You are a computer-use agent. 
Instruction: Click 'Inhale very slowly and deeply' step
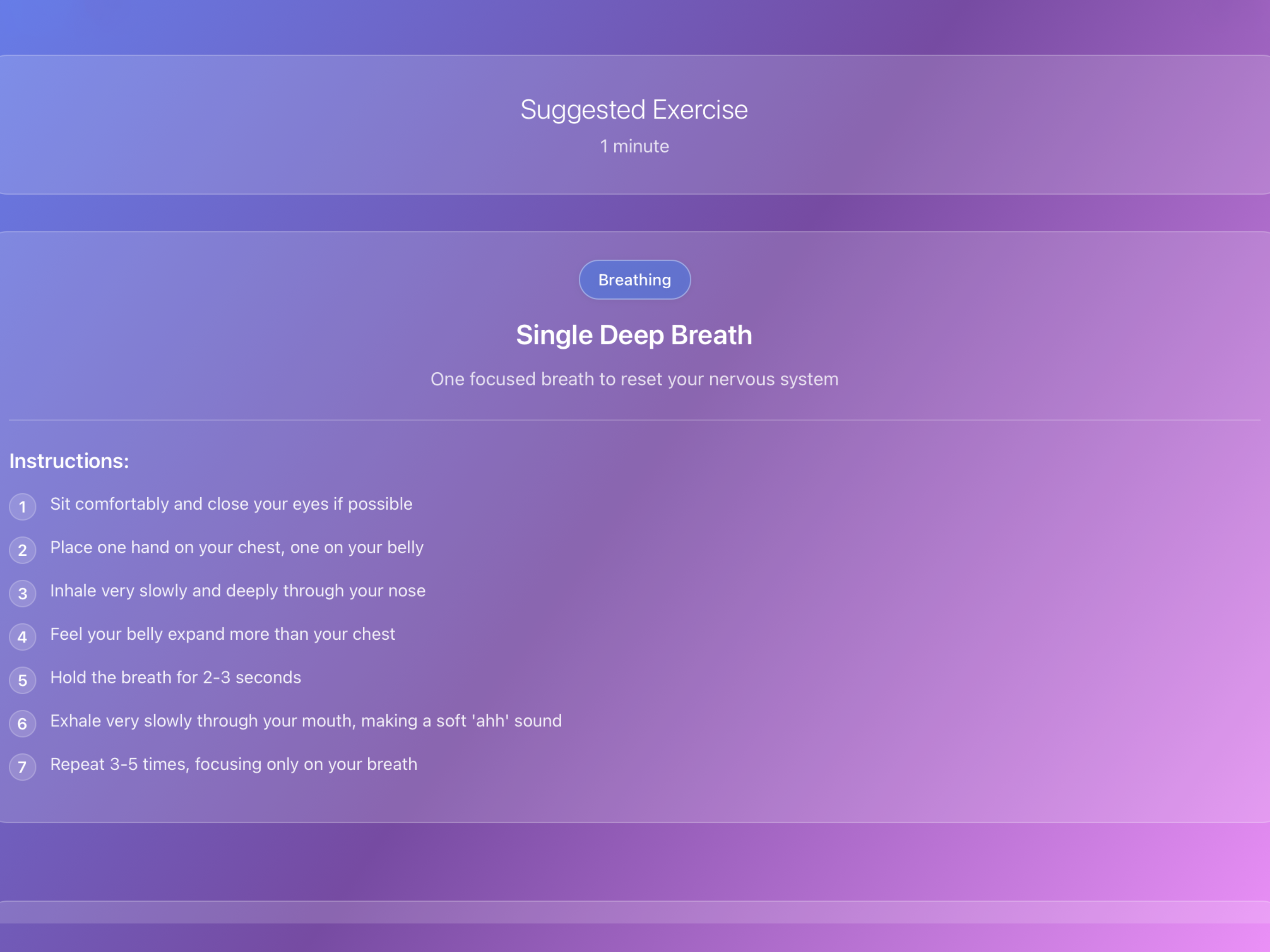[238, 590]
